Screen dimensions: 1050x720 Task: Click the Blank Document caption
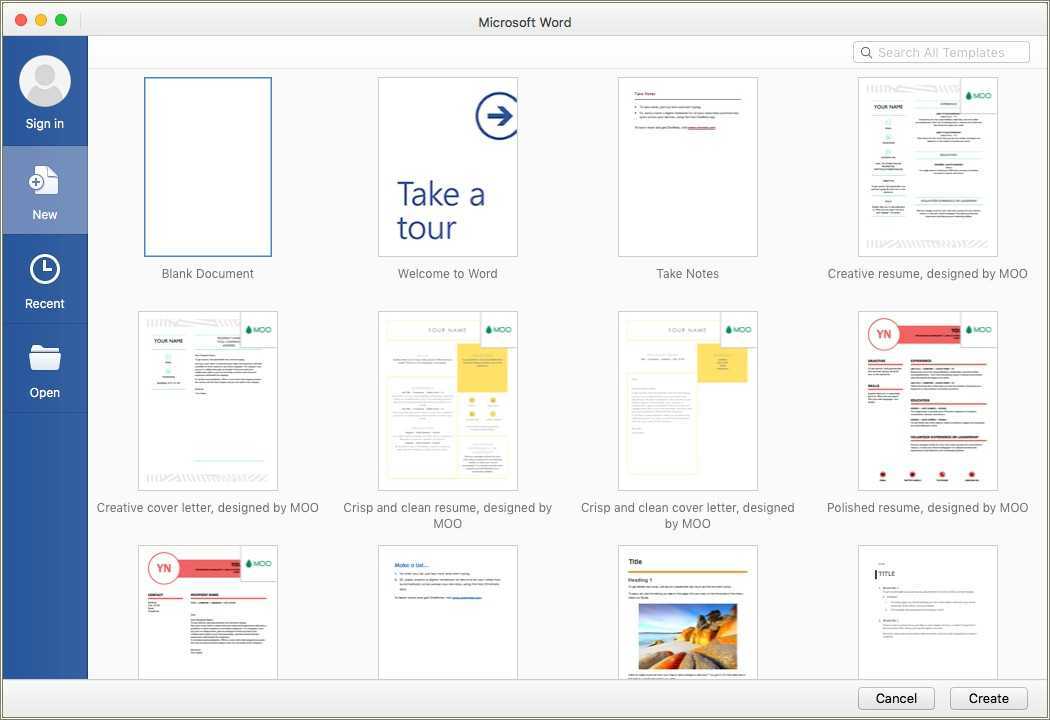(x=208, y=274)
